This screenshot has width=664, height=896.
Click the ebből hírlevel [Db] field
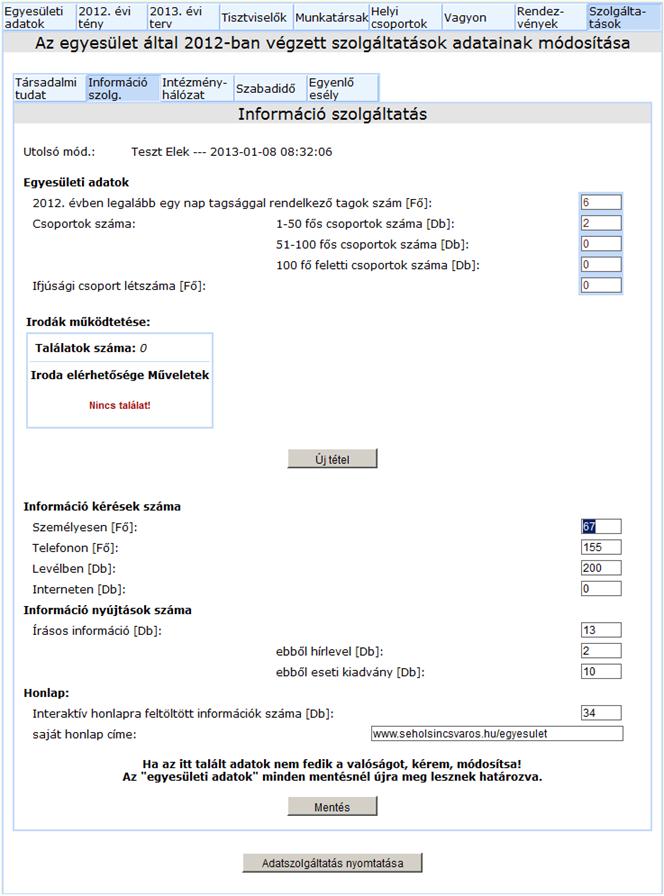pos(601,651)
